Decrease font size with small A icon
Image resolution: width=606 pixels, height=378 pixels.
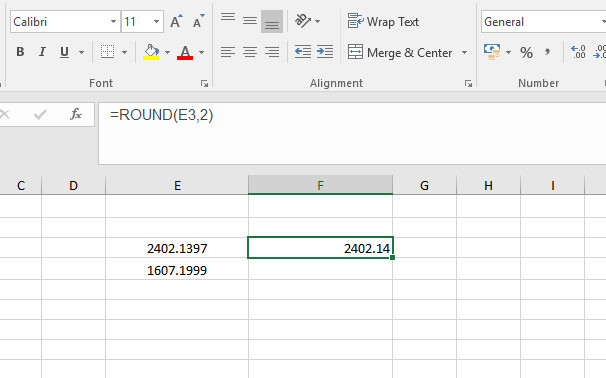[x=199, y=22]
